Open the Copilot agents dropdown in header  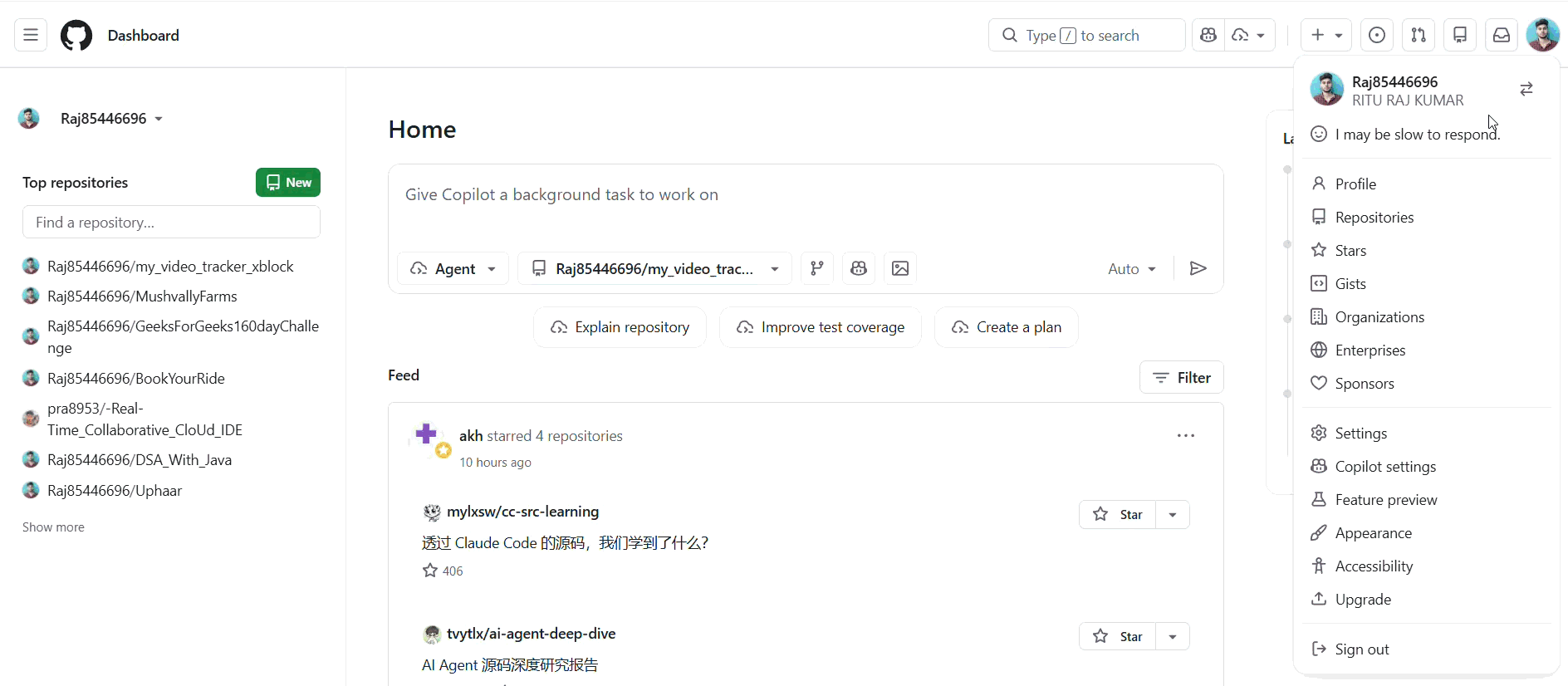[1249, 35]
